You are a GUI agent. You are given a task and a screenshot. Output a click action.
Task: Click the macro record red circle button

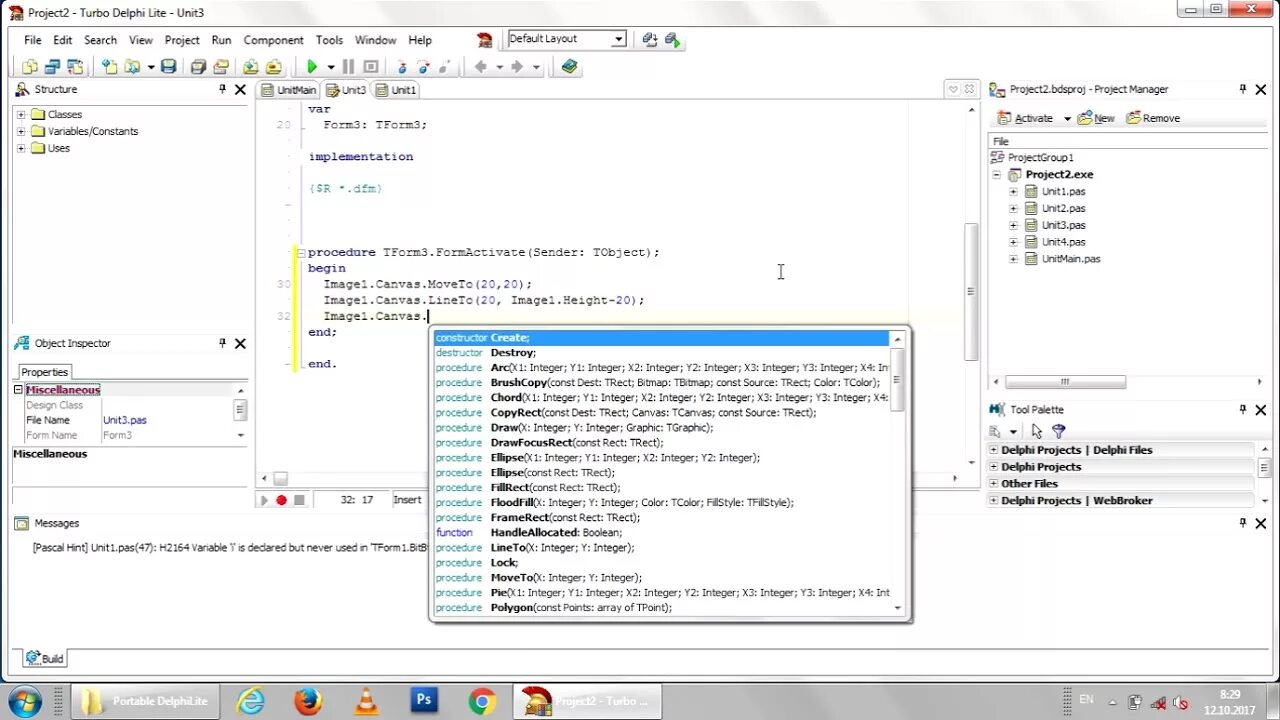282,500
